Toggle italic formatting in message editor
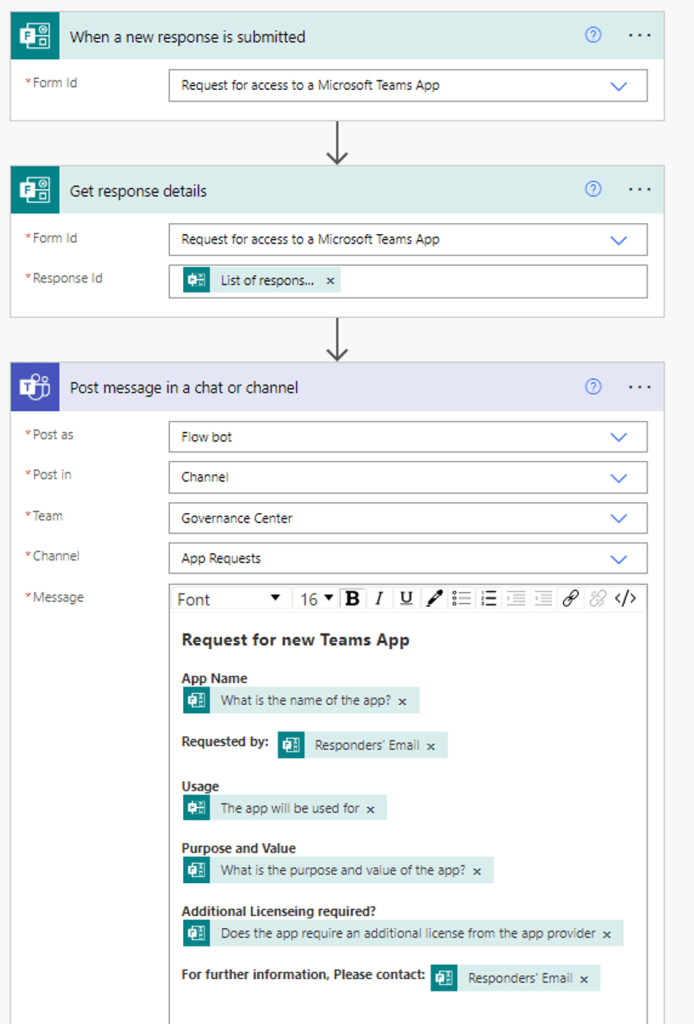 (x=379, y=598)
